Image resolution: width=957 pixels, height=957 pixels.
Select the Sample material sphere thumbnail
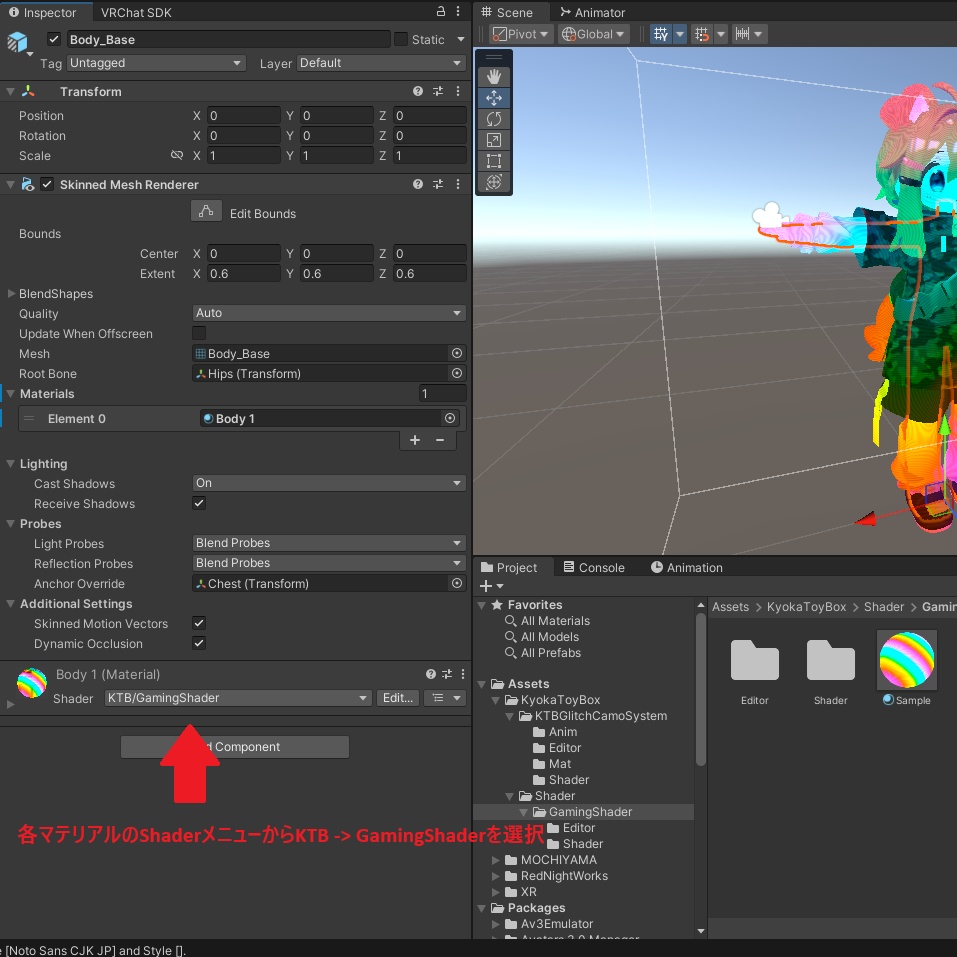906,660
